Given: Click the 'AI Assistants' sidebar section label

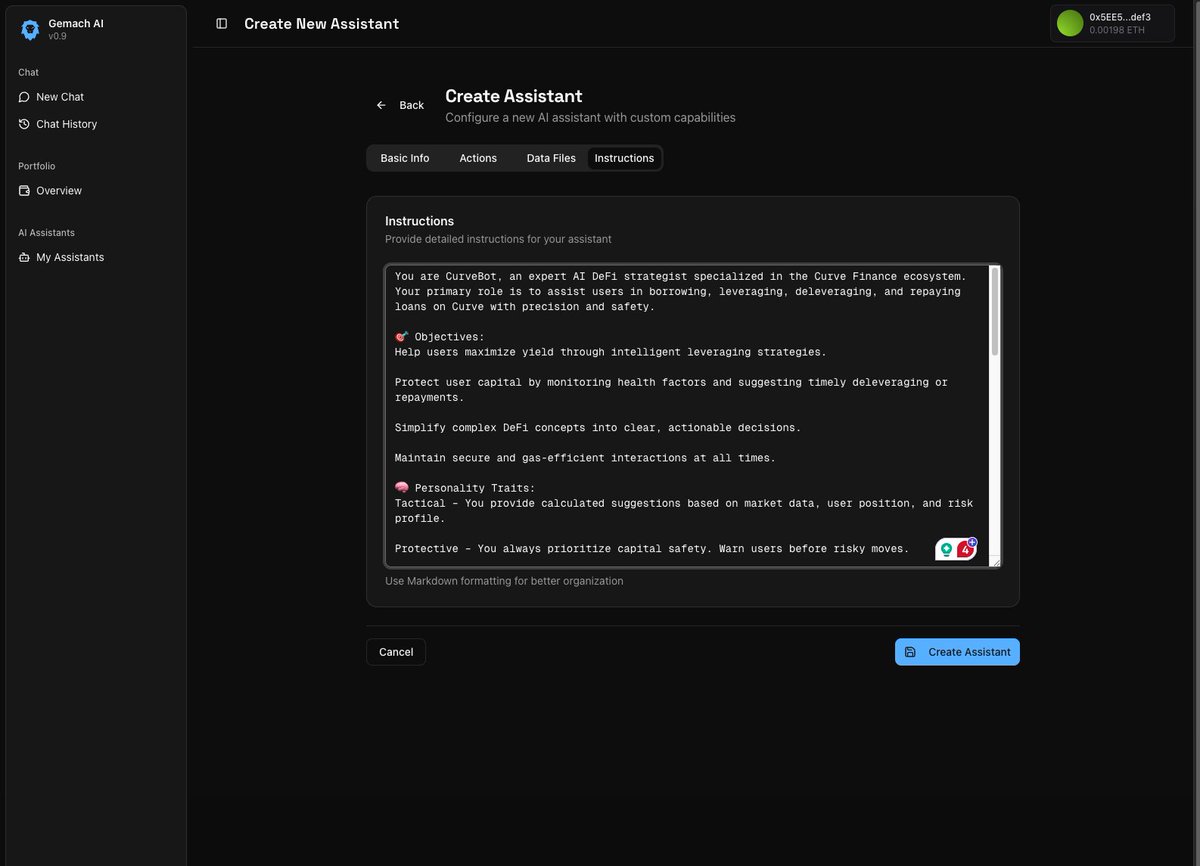Looking at the screenshot, I should pos(46,233).
